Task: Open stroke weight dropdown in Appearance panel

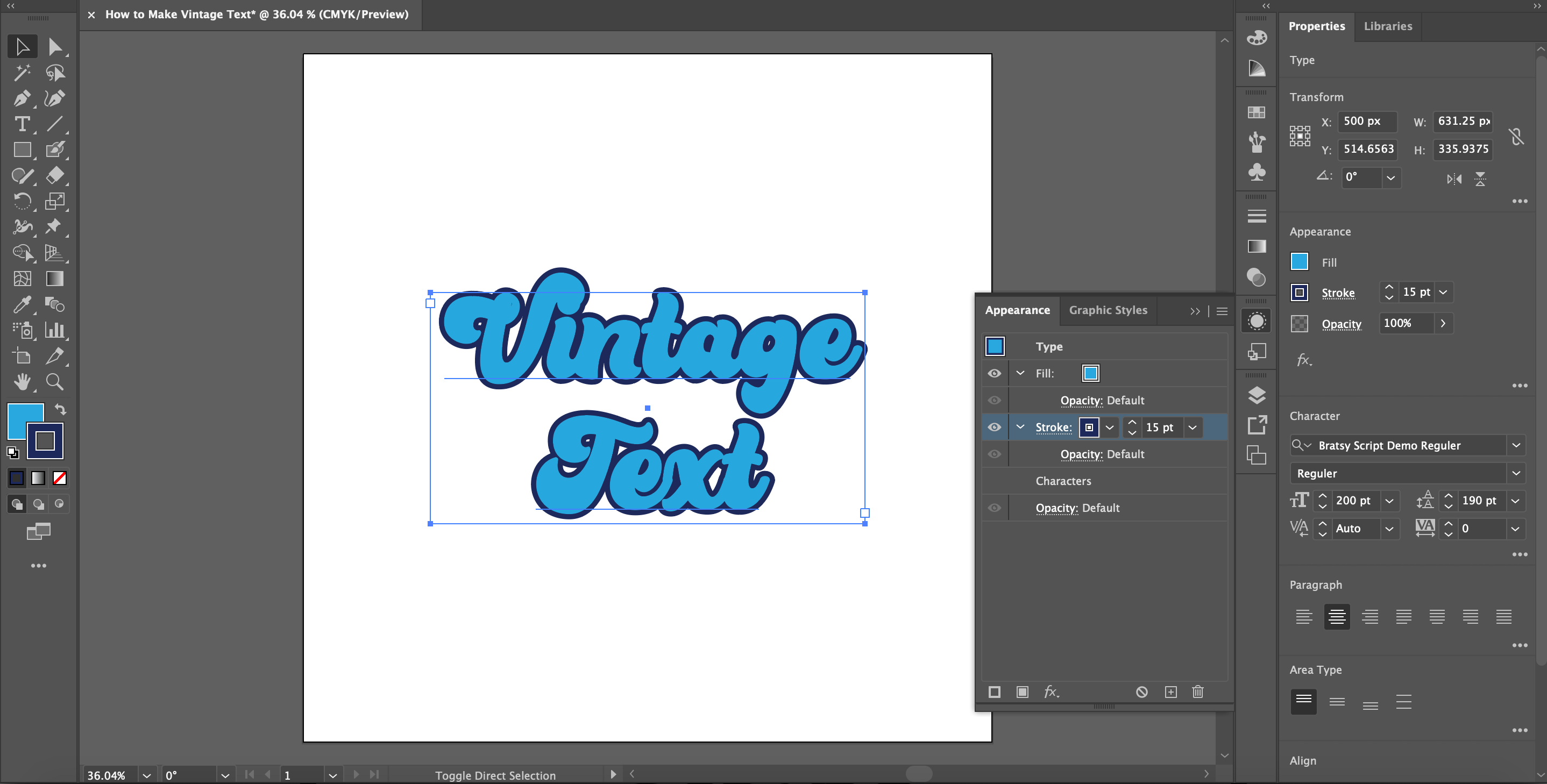Action: [x=1193, y=427]
